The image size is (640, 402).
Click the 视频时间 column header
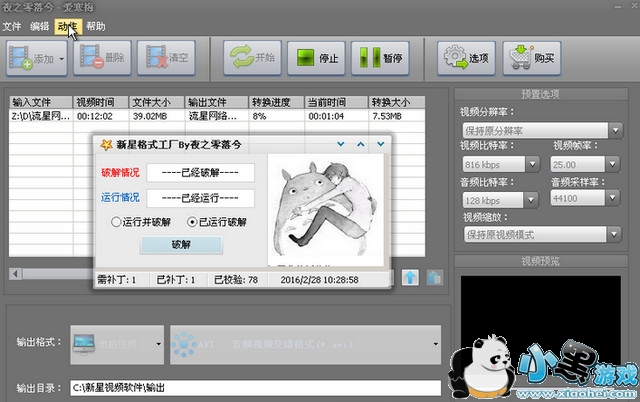(101, 102)
